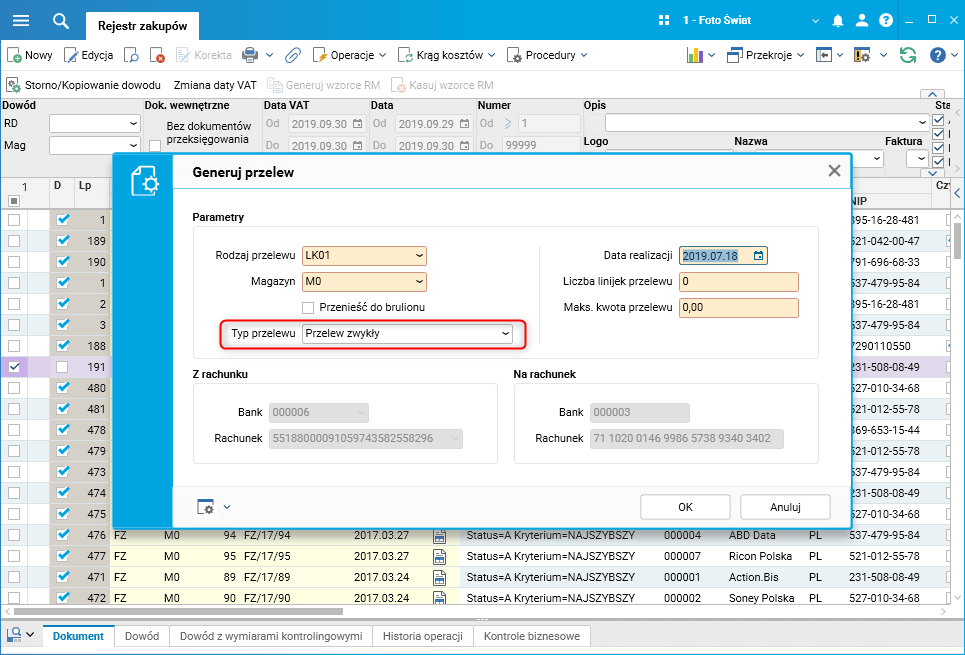Image resolution: width=965 pixels, height=655 pixels.
Task: Click the printer icon in toolbar
Action: pyautogui.click(x=250, y=56)
